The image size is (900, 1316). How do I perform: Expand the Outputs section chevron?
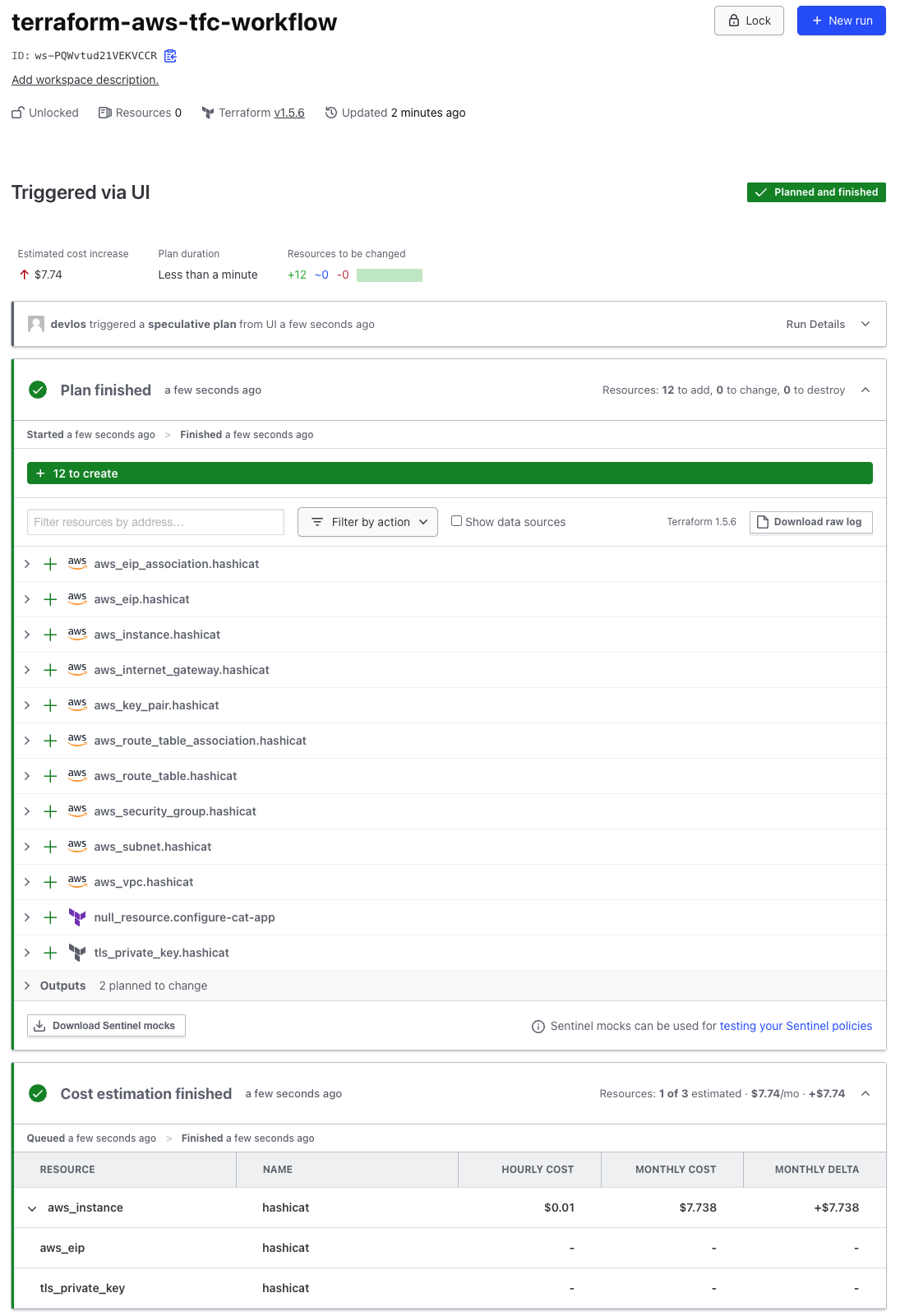(27, 986)
